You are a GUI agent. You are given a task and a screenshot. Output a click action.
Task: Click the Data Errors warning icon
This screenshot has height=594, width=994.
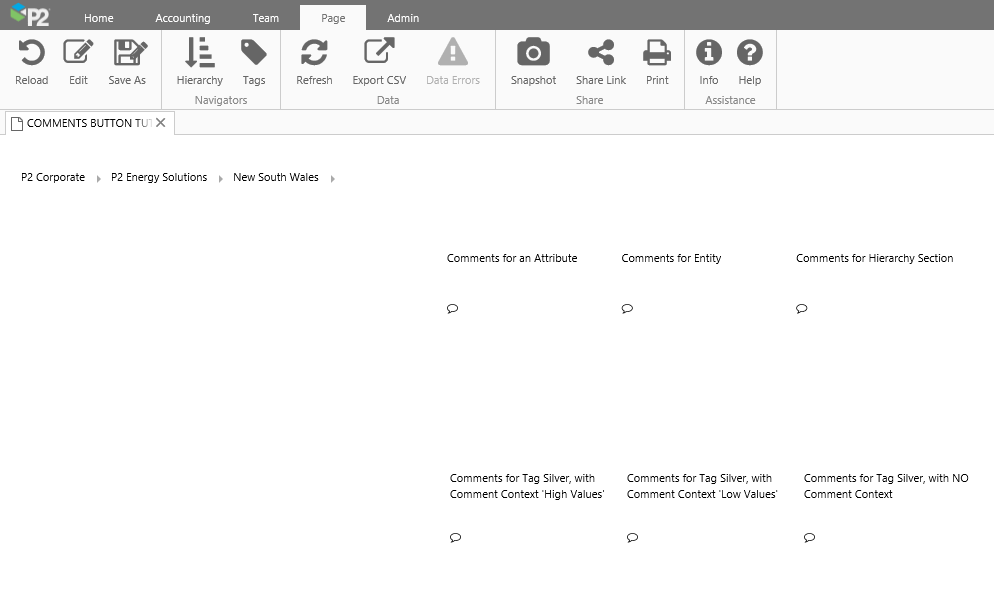click(x=453, y=53)
